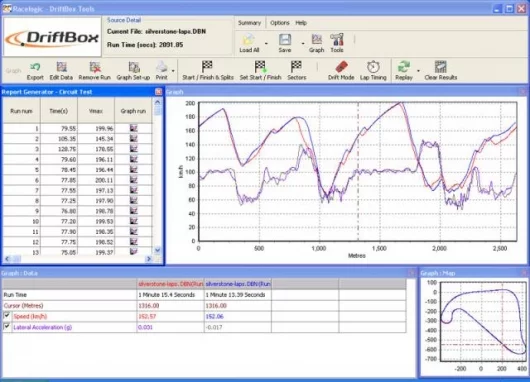Graph run 8 using its graph icon

[x=134, y=200]
